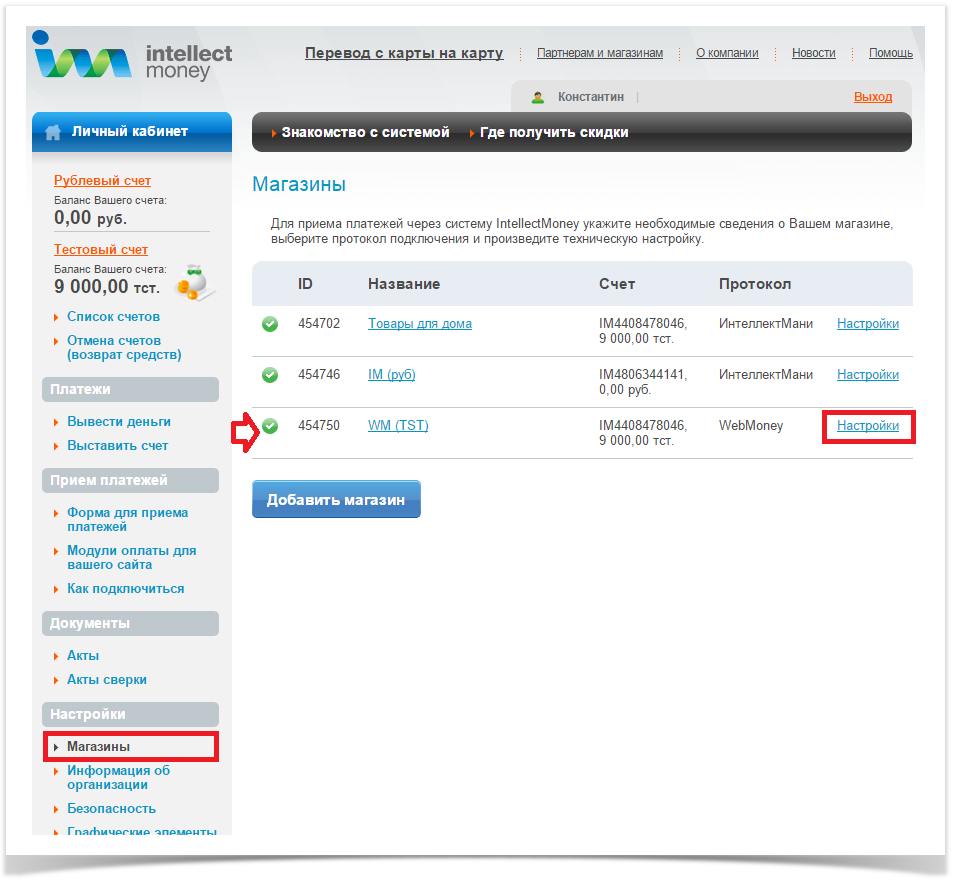Open the Товары для дома shop link
Screen dimensions: 959x884
pyautogui.click(x=419, y=324)
